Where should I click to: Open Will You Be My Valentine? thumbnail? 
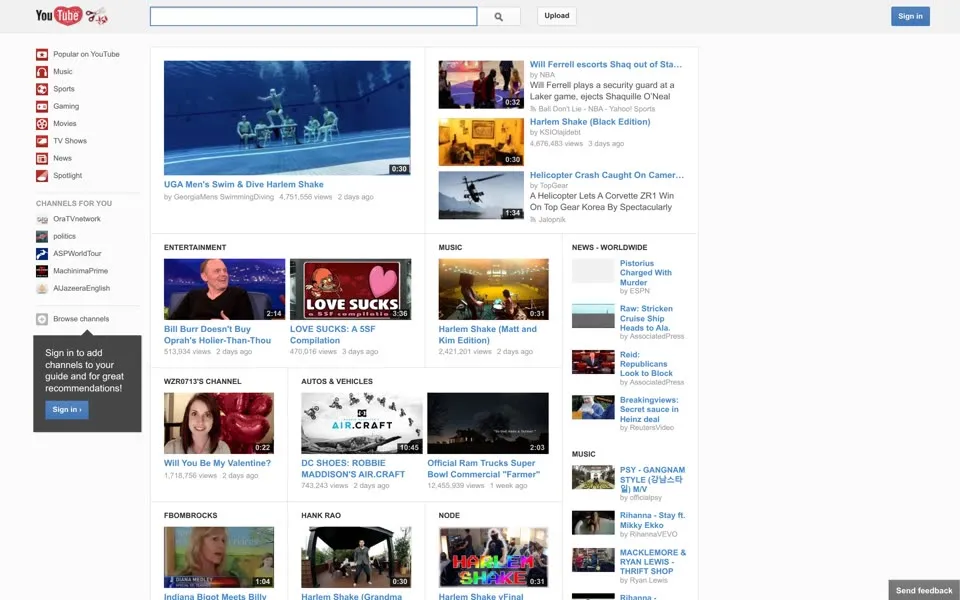[219, 423]
